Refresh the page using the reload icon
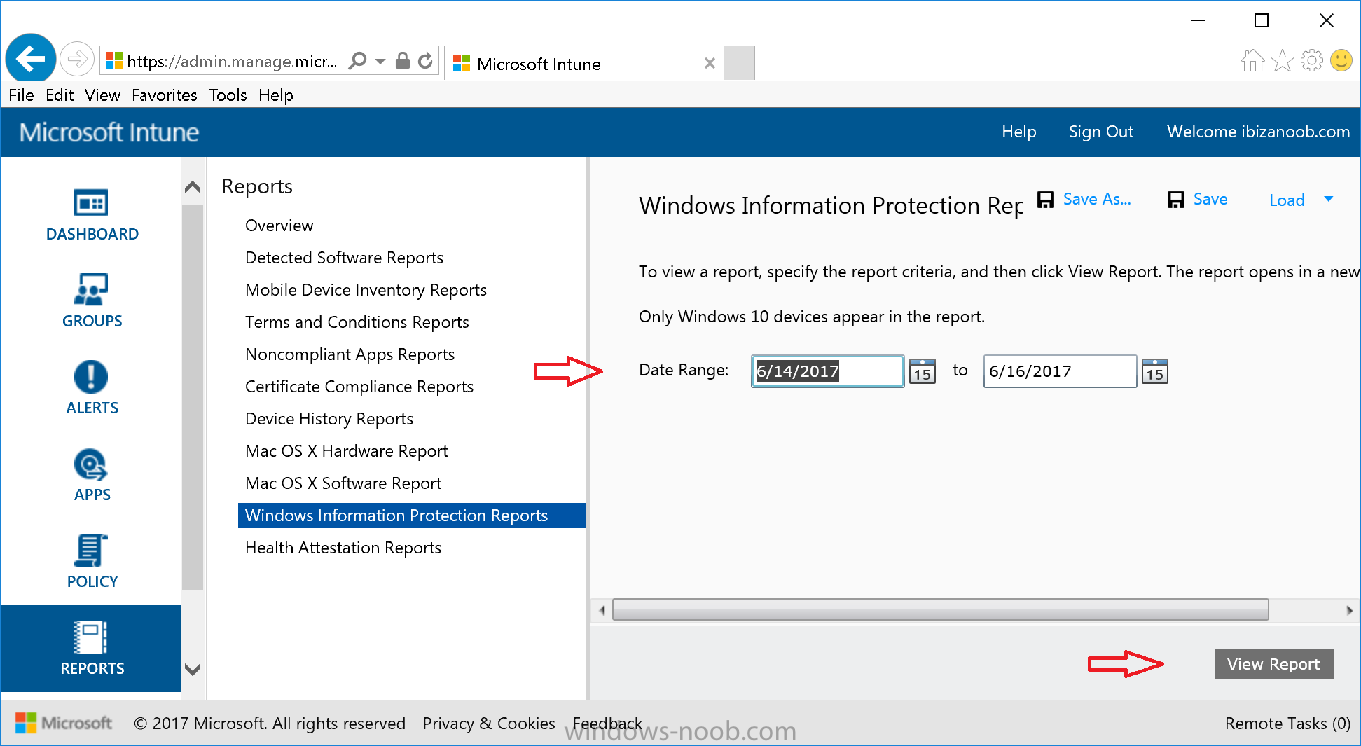The image size is (1361, 746). click(x=426, y=61)
